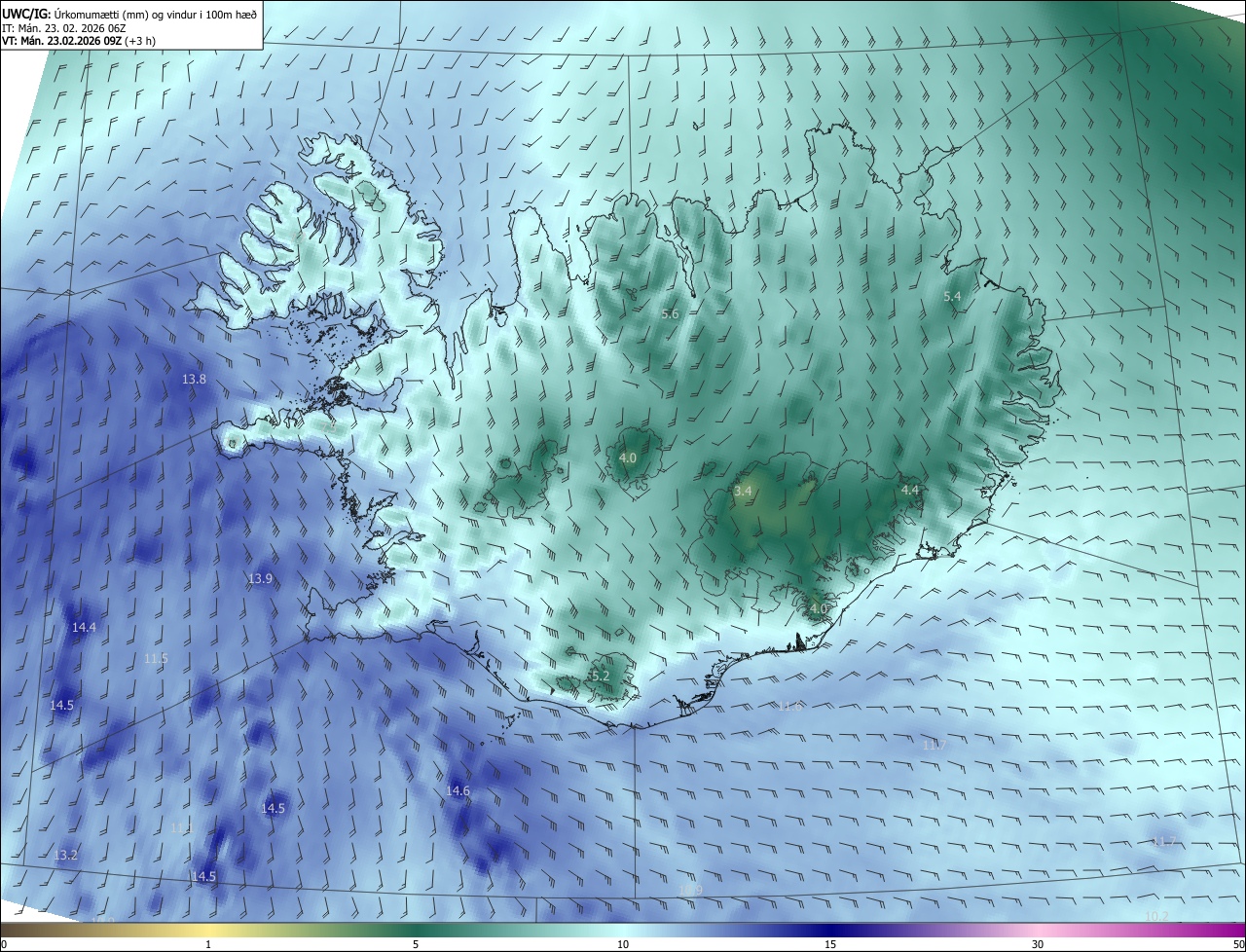Screen dimensions: 1246x952
Task: Click the faint 10.9 value label
Action: (x=690, y=890)
